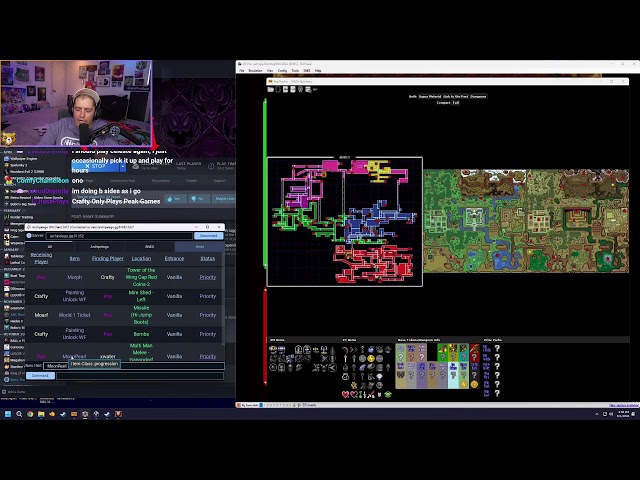Click the question mark in red dungeon cell
This screenshot has height=480, width=640.
pos(474,357)
